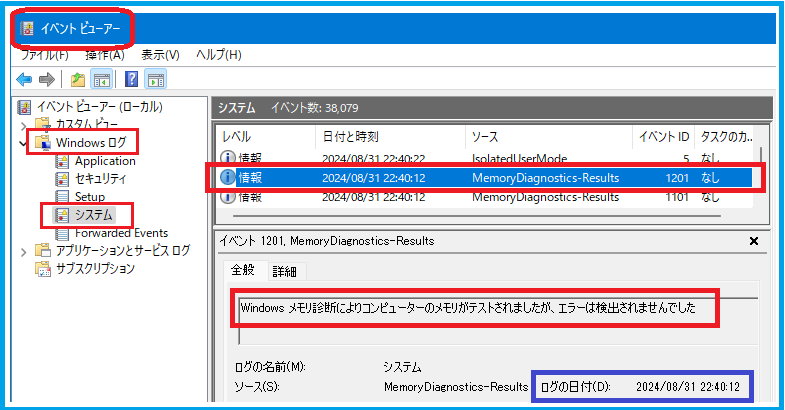The width and height of the screenshot is (785, 410).
Task: Click the Up one level folder icon
Action: 77,79
